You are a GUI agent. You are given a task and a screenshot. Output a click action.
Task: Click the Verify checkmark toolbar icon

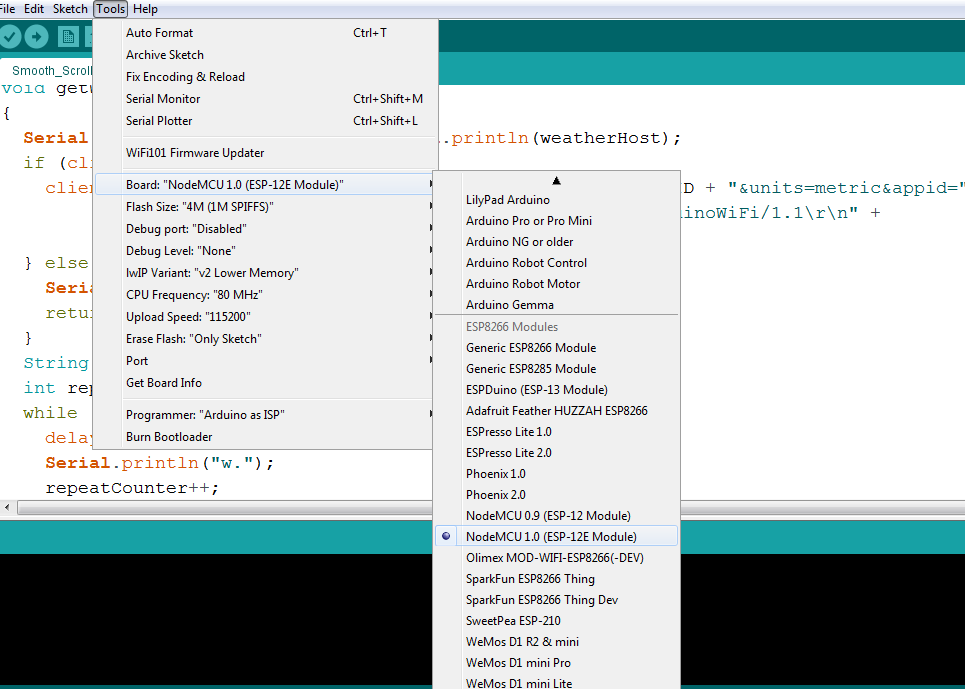9,37
